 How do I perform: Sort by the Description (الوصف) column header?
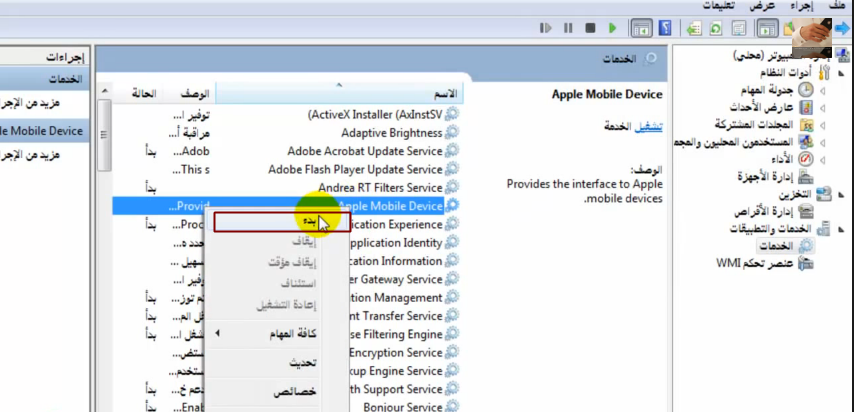190,93
